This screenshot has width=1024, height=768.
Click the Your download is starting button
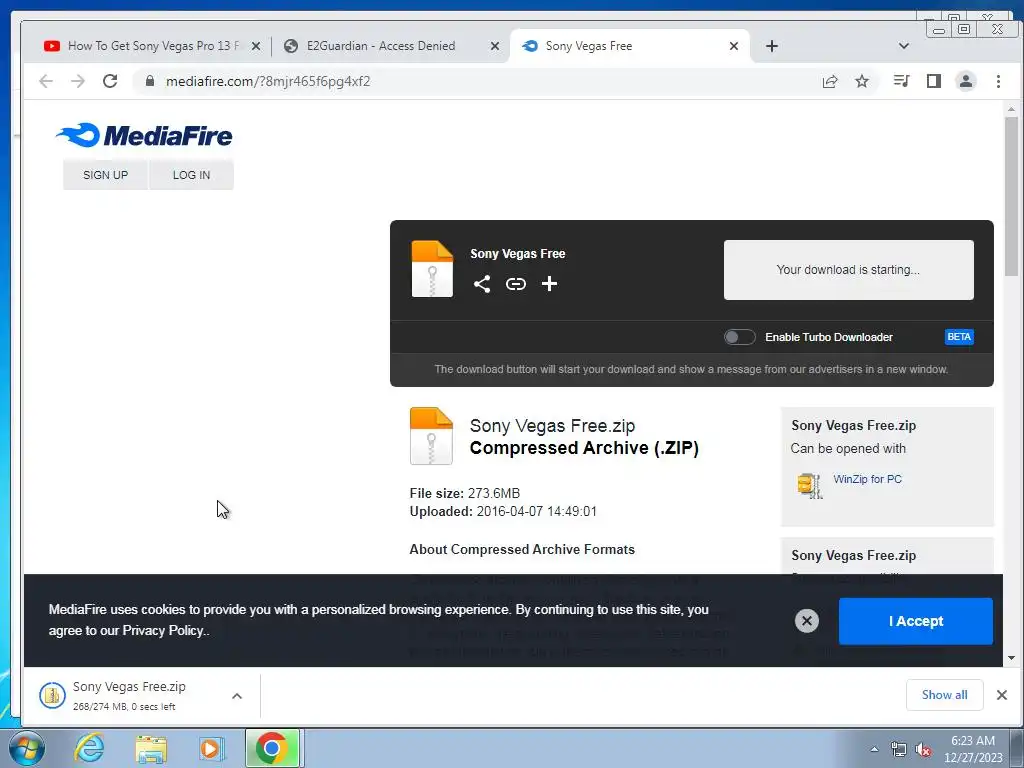click(x=848, y=270)
